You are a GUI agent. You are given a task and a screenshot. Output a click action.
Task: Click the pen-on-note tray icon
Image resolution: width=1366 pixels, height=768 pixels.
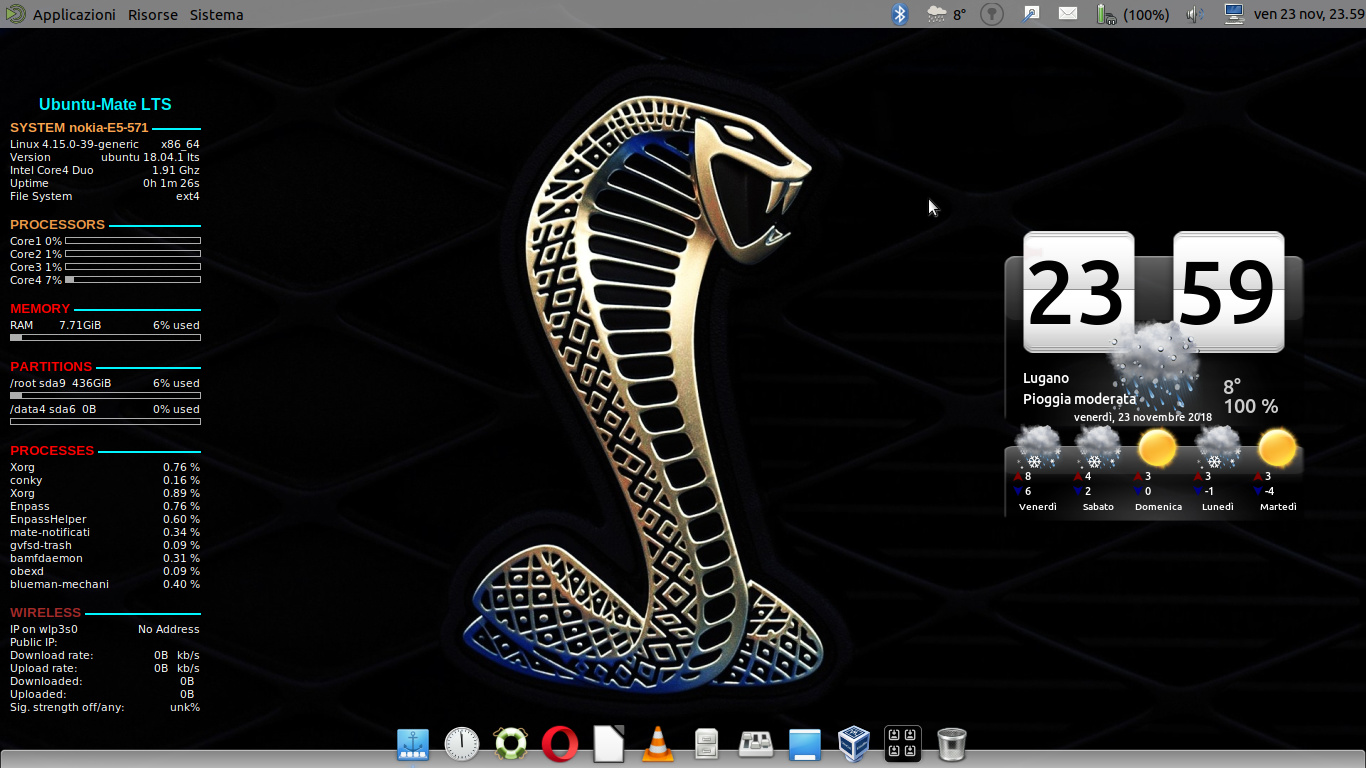1031,14
